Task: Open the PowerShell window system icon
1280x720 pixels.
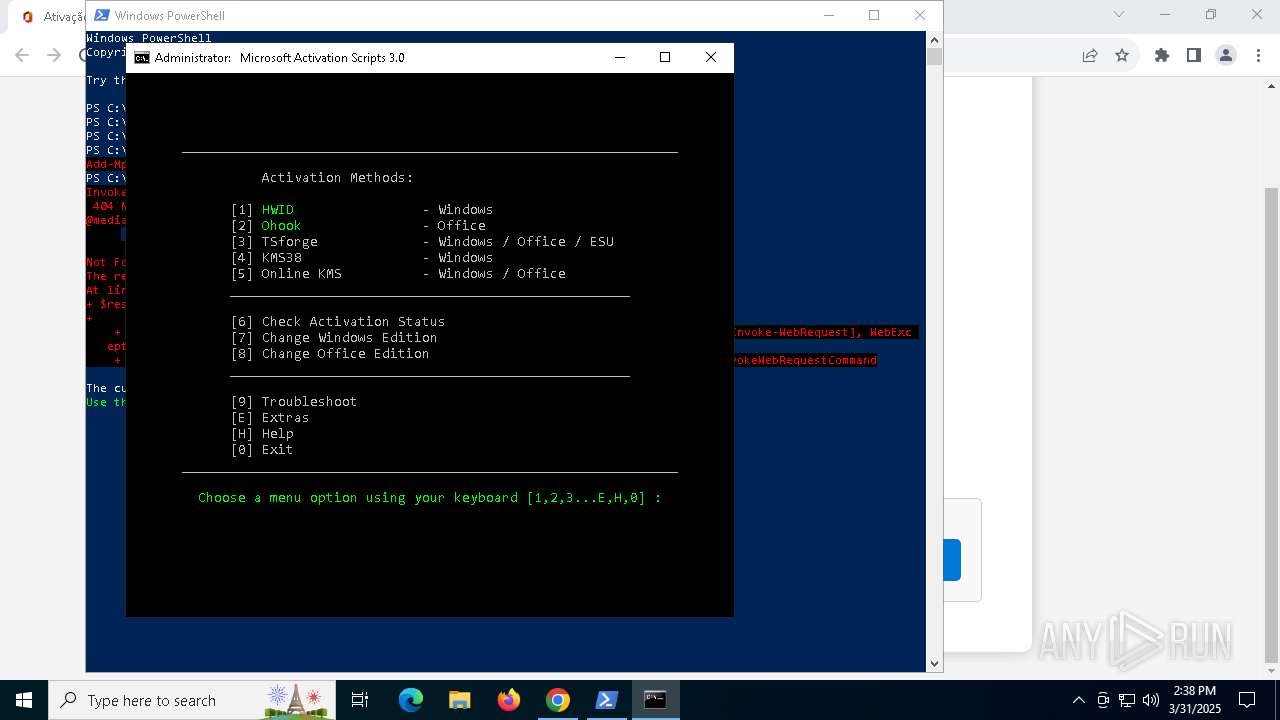Action: (x=102, y=15)
